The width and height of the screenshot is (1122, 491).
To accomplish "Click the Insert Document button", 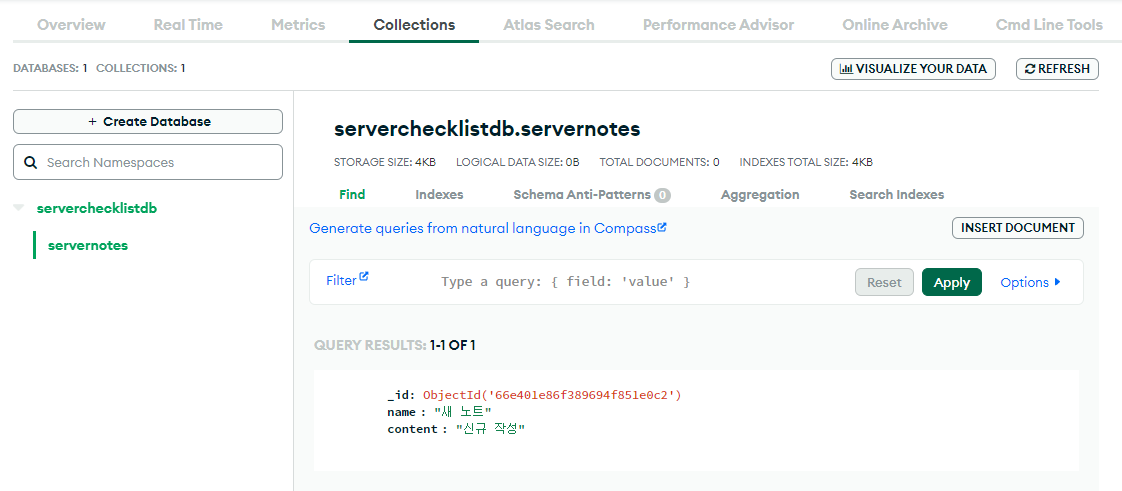I will click(x=1018, y=228).
